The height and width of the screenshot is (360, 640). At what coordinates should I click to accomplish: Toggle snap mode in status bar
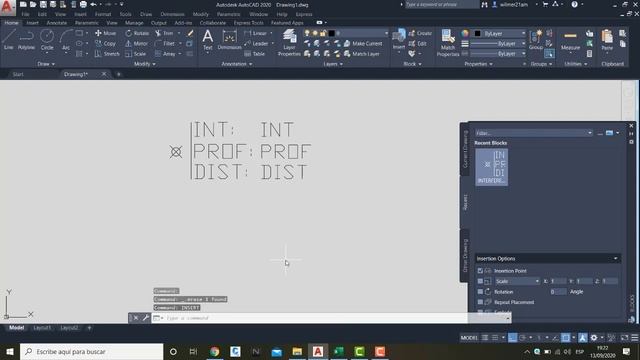(x=495, y=338)
